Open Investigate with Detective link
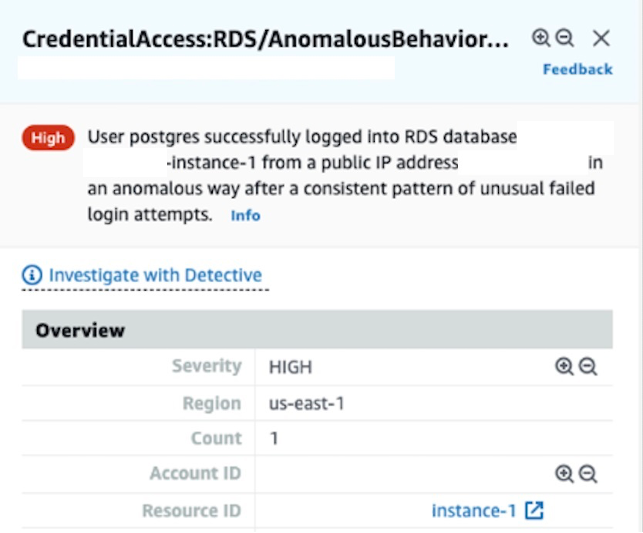 tap(155, 275)
